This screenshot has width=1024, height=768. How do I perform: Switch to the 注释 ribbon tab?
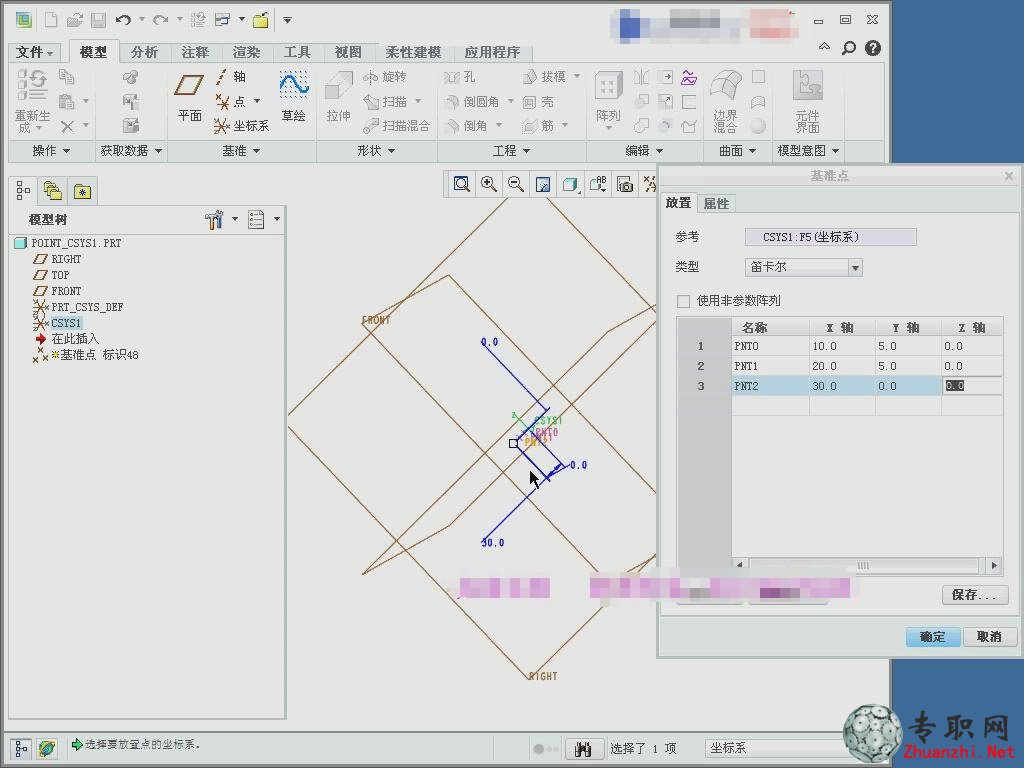[x=195, y=52]
